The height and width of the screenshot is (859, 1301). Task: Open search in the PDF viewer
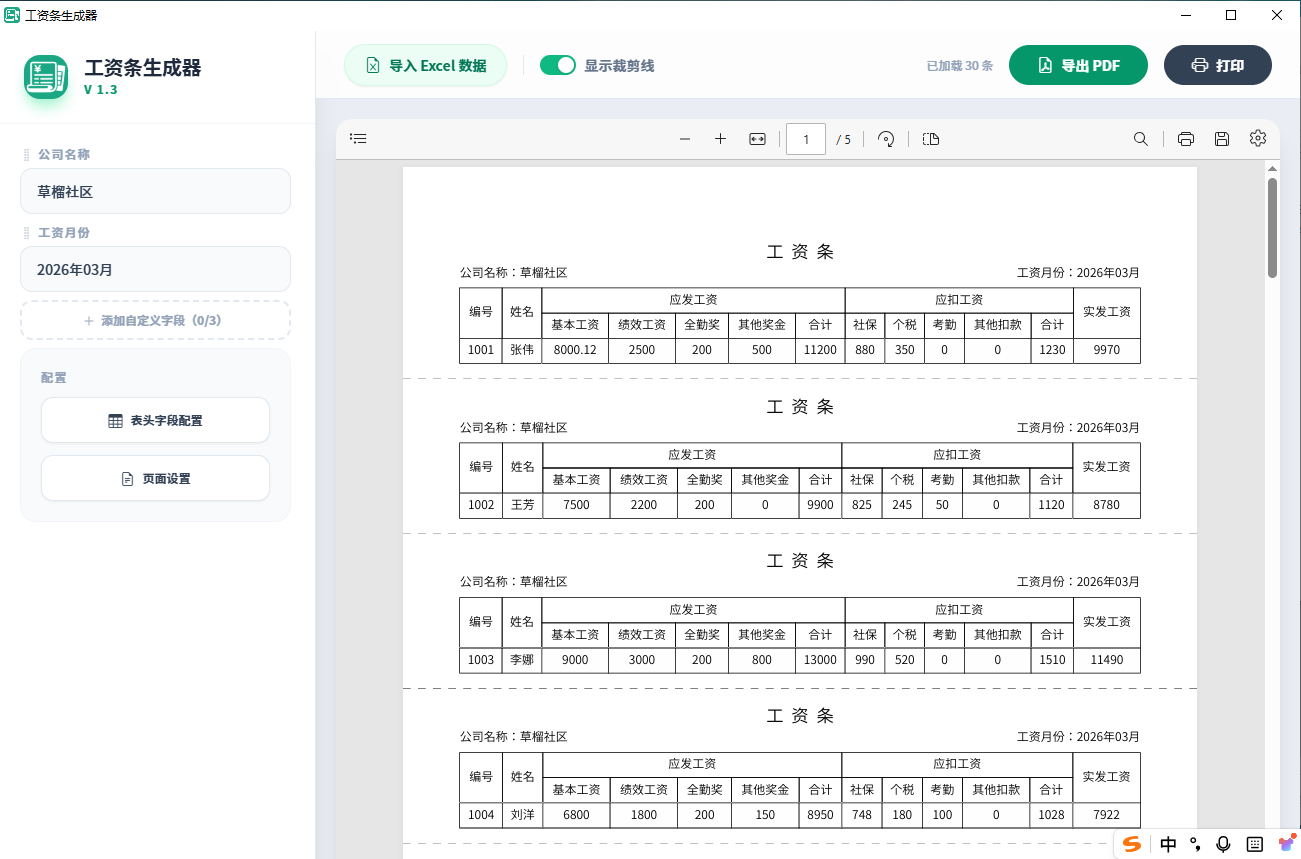tap(1140, 139)
